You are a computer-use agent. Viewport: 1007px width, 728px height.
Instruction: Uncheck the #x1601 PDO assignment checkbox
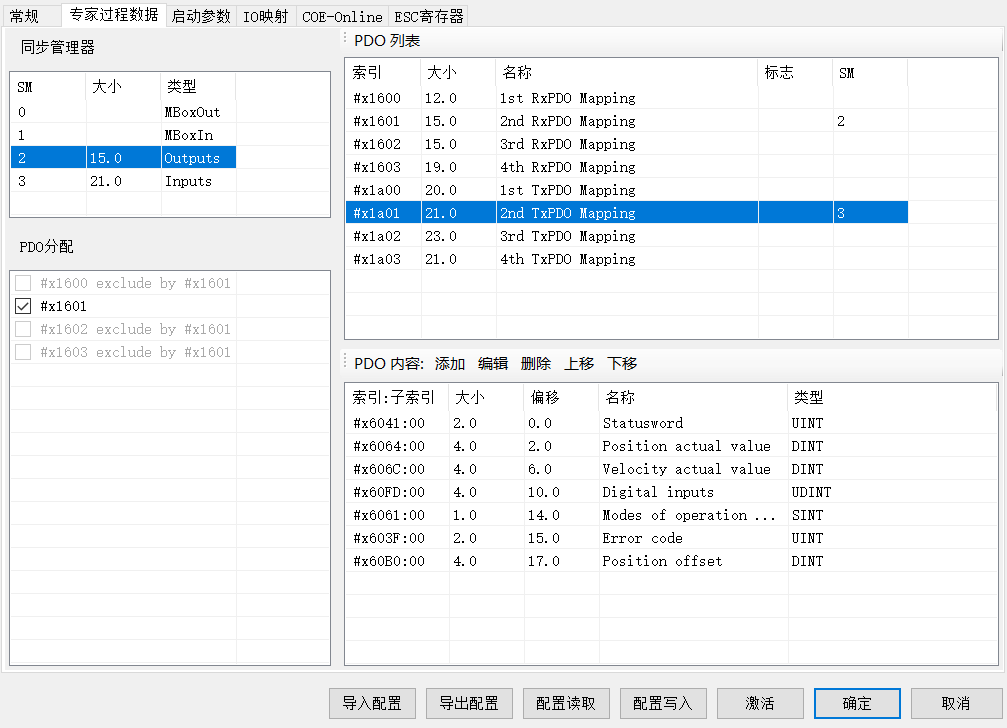point(24,306)
